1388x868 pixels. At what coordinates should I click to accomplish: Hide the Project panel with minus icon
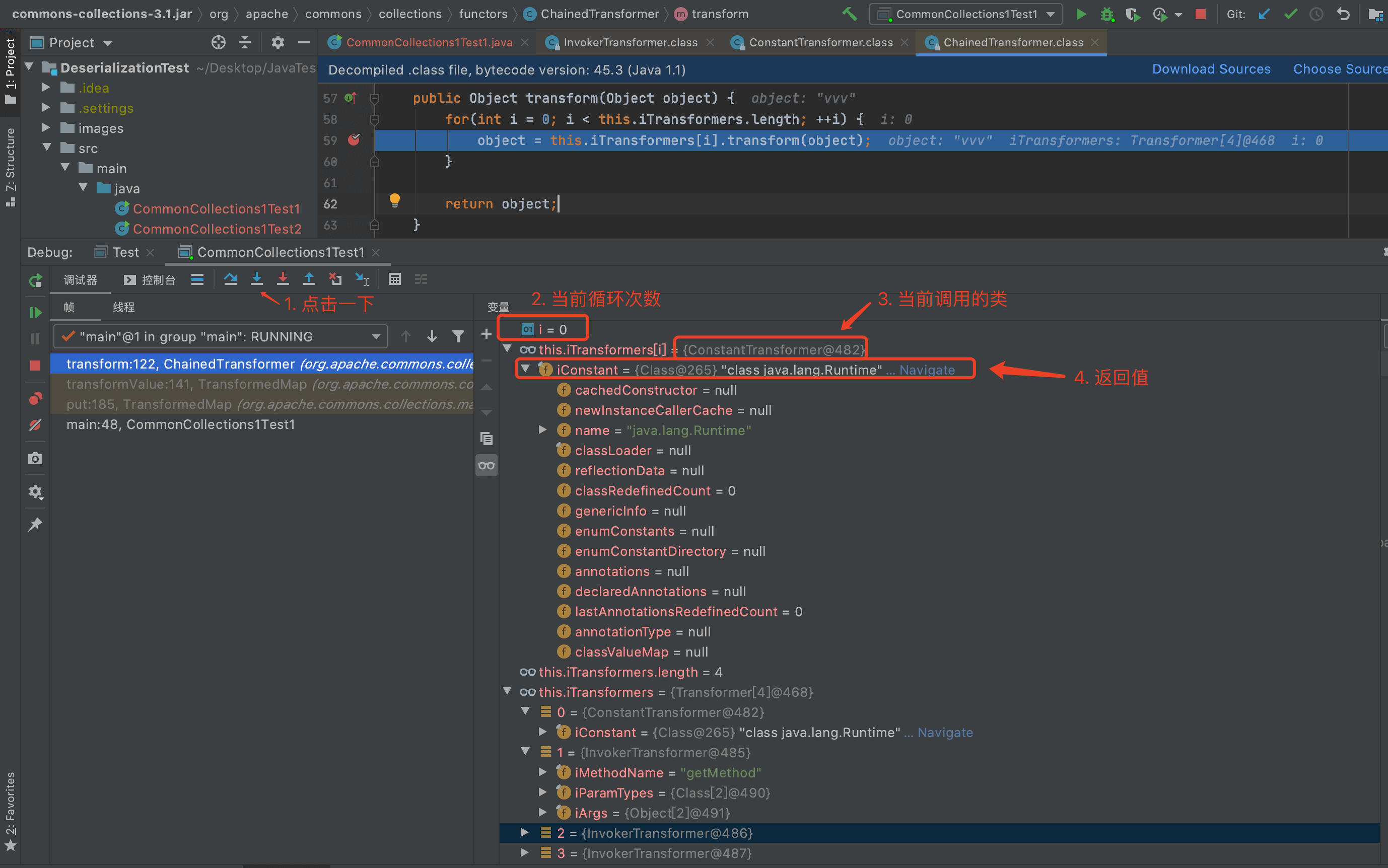click(x=304, y=42)
